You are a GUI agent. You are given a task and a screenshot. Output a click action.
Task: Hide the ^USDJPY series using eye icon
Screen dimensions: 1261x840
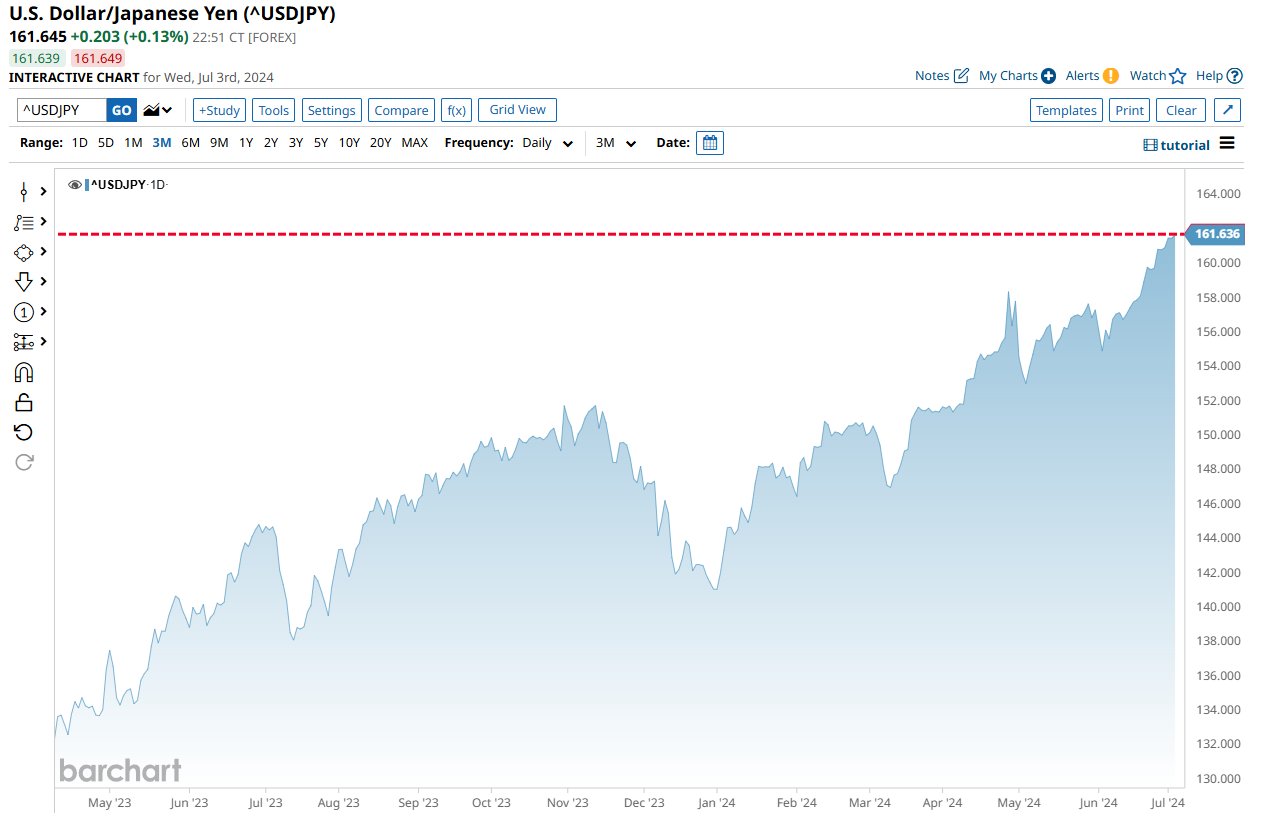coord(75,185)
